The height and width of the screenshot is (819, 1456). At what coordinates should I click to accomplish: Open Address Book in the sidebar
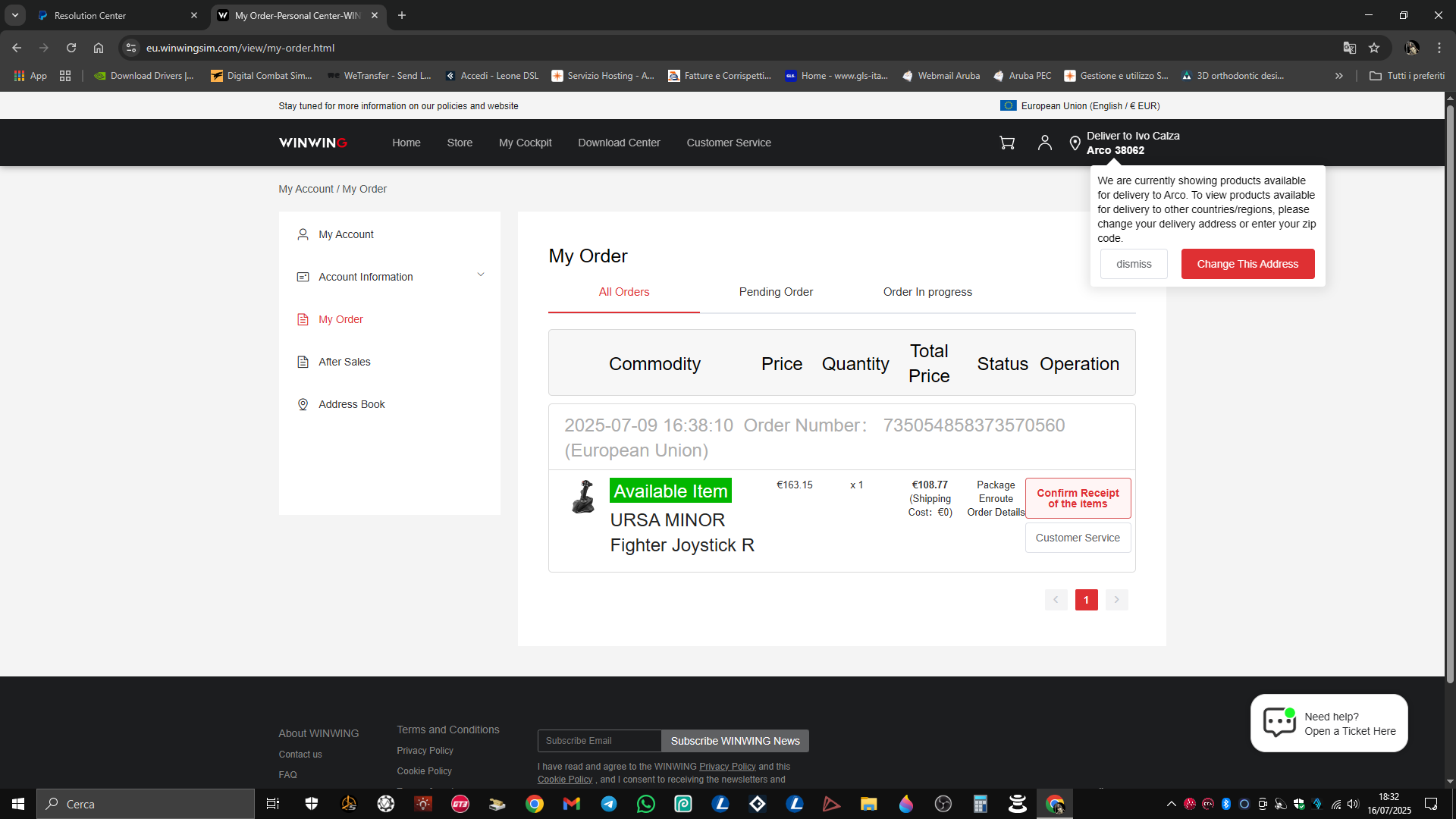pyautogui.click(x=352, y=404)
